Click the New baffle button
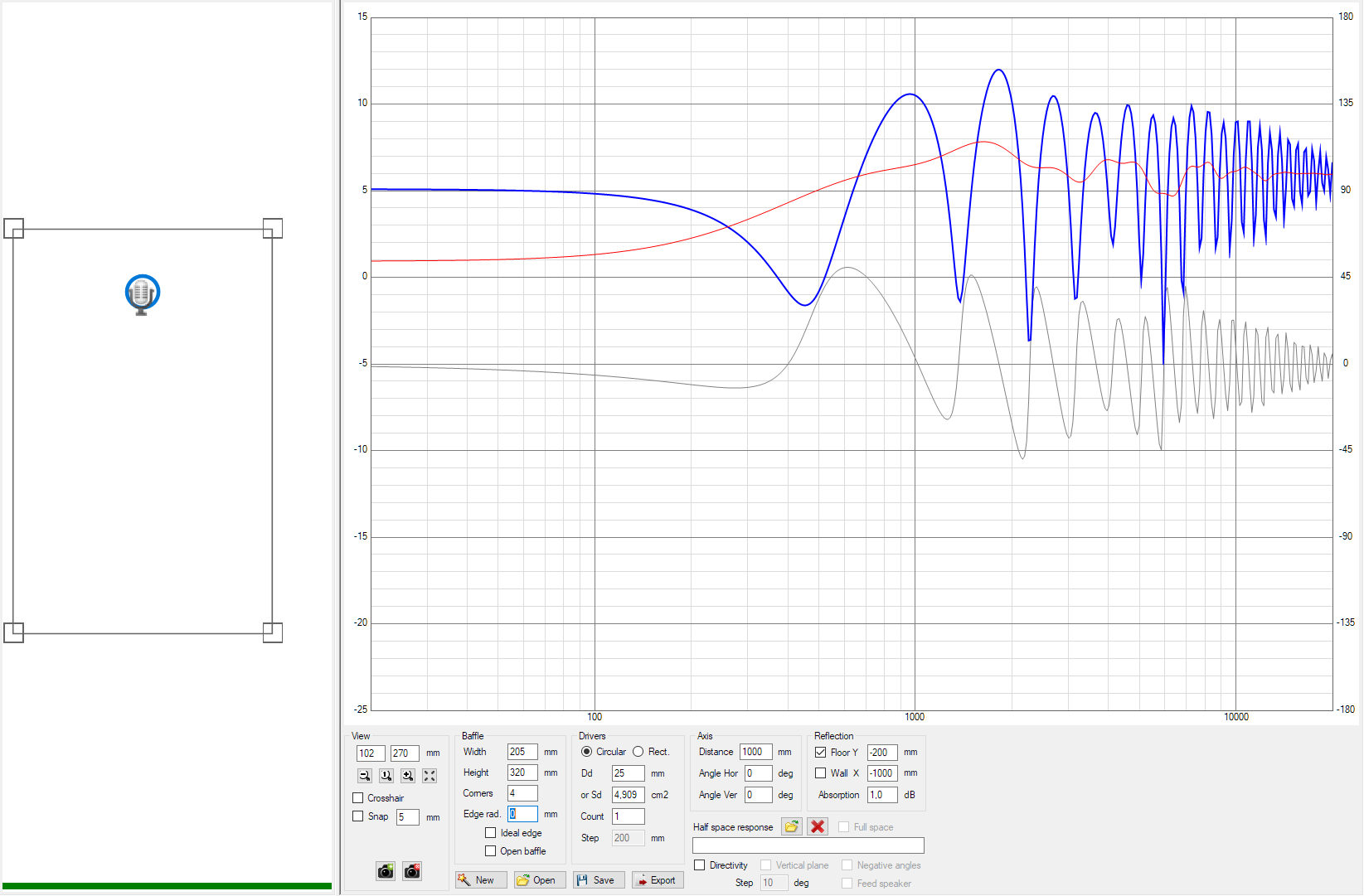 481,880
